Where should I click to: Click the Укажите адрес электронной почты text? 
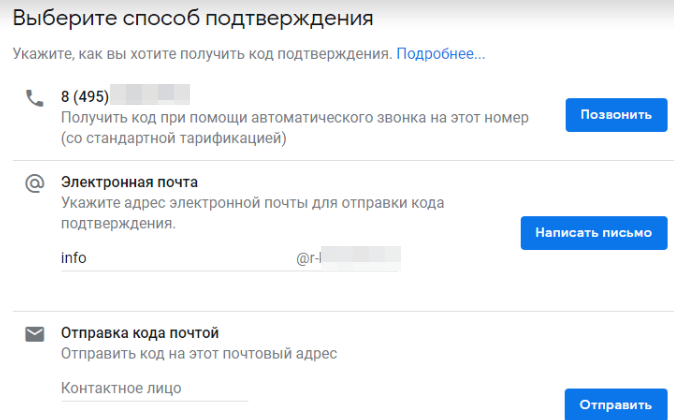coord(252,203)
